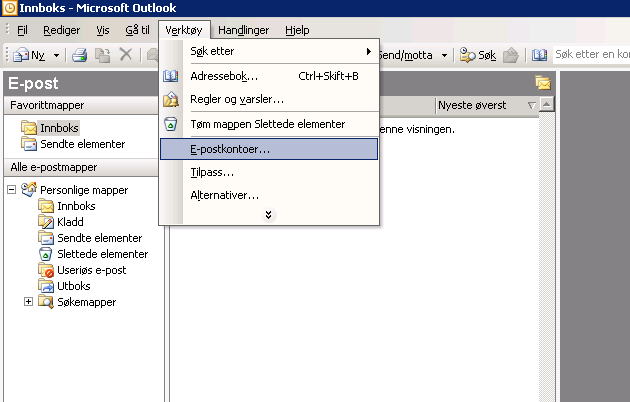Open the Slettede elementer folder
The height and width of the screenshot is (402, 630).
click(x=102, y=254)
